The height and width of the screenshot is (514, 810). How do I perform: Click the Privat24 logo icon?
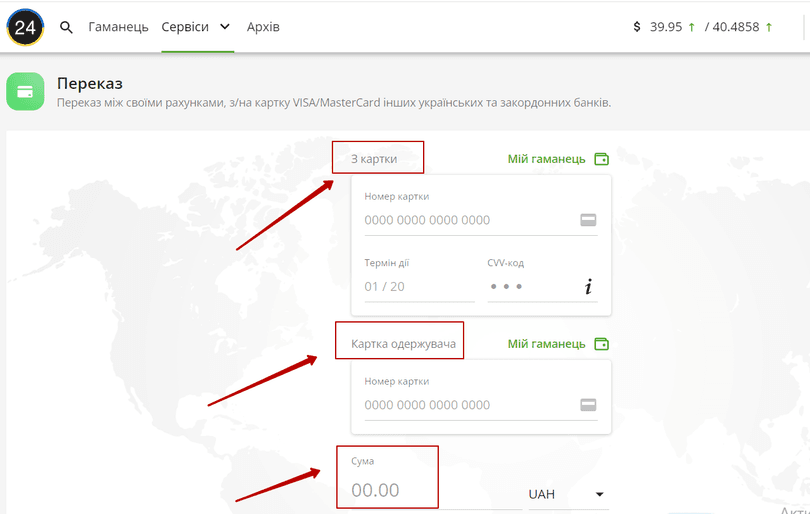tap(24, 27)
